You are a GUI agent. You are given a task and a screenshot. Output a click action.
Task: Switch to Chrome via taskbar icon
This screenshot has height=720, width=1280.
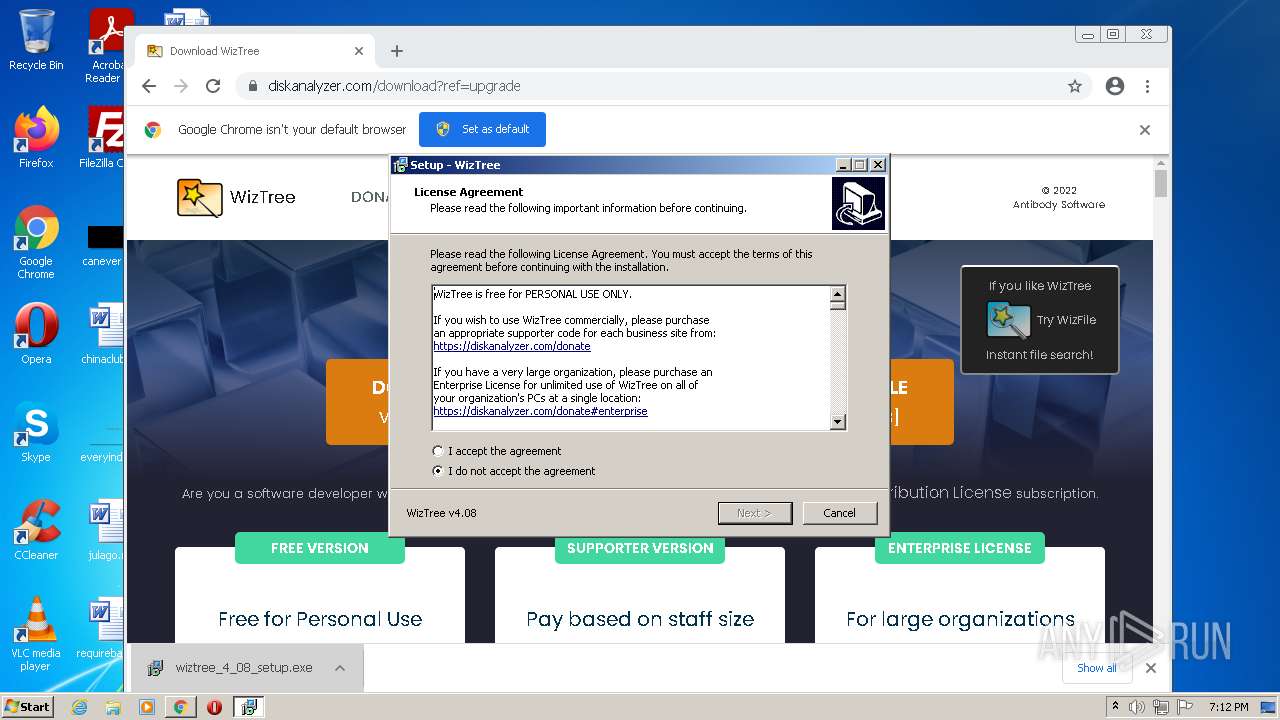180,707
